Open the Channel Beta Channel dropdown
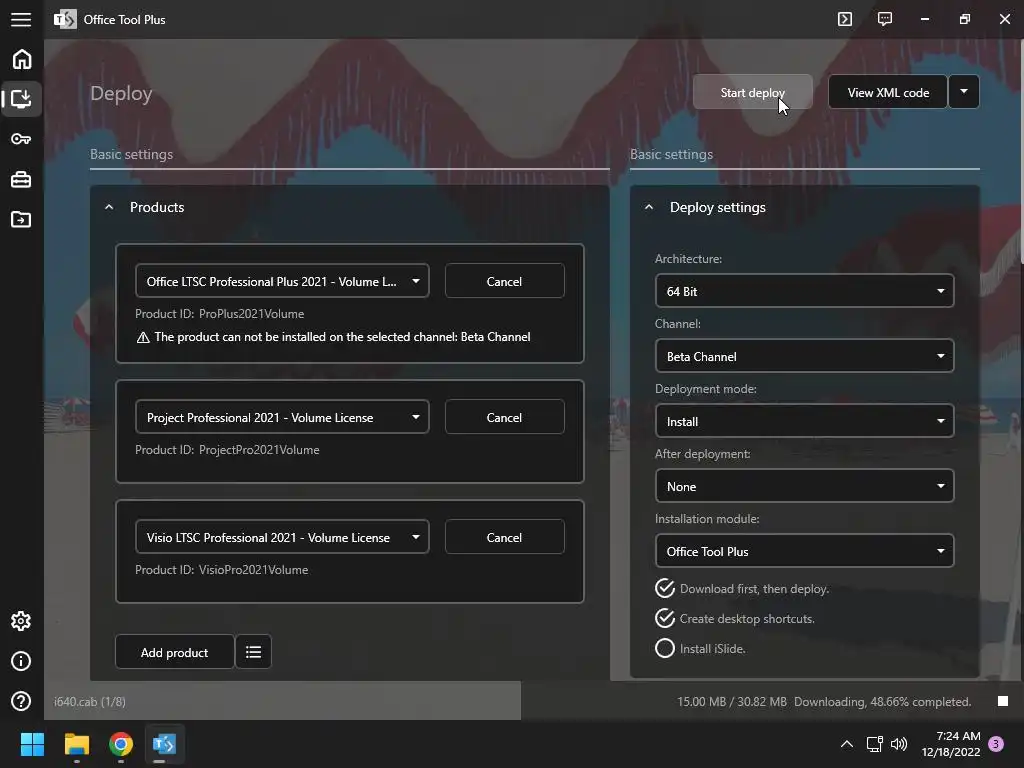The height and width of the screenshot is (768, 1024). click(x=805, y=356)
